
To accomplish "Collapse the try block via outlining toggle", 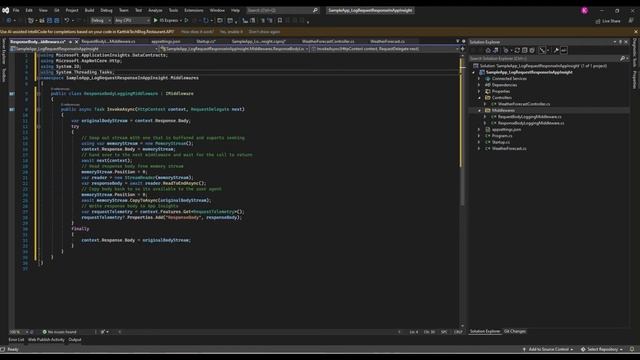I will pos(39,127).
